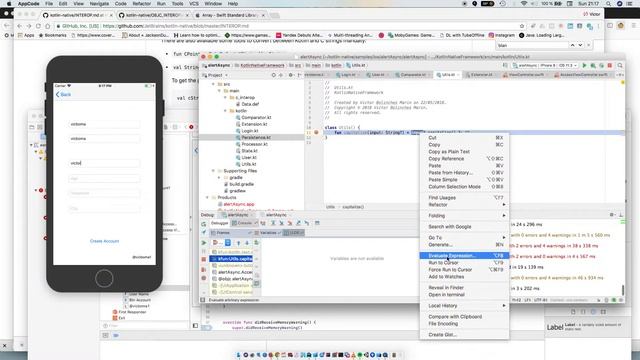Choose Search with Google in context menu
The width and height of the screenshot is (640, 360).
(x=464, y=227)
